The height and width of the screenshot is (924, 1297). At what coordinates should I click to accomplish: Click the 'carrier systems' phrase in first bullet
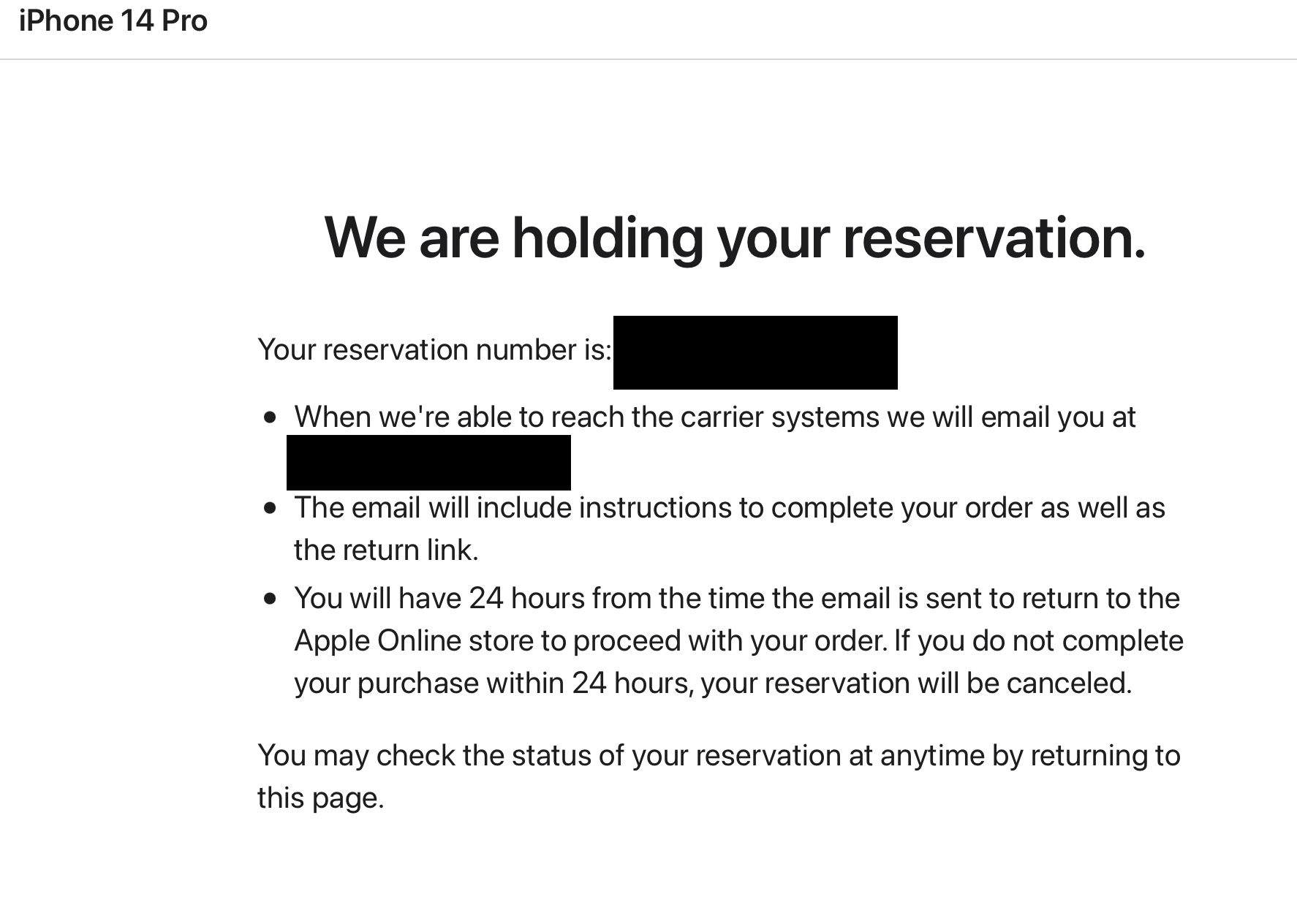click(780, 417)
